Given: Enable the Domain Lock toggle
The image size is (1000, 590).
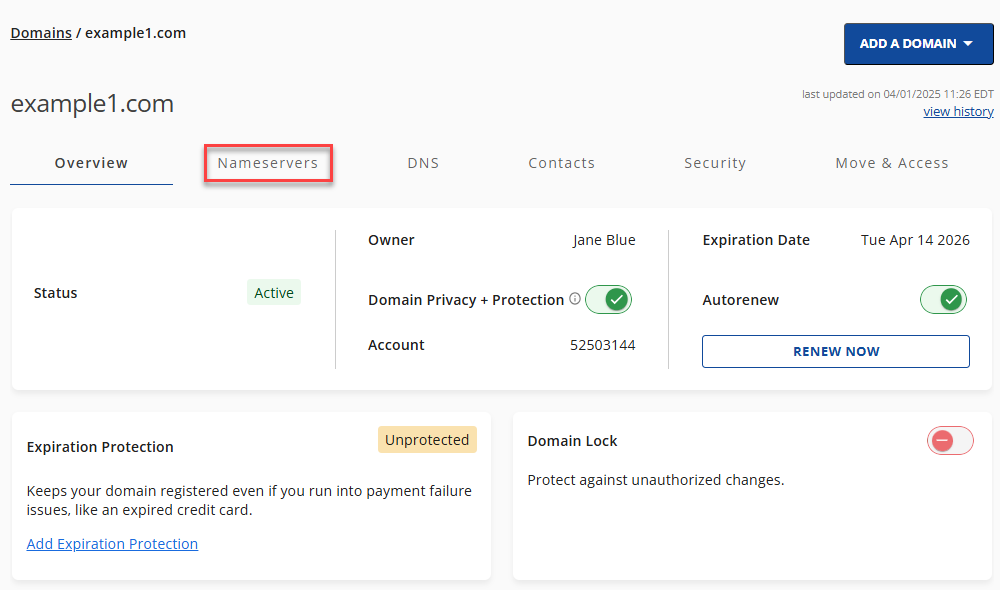Looking at the screenshot, I should pyautogui.click(x=949, y=441).
